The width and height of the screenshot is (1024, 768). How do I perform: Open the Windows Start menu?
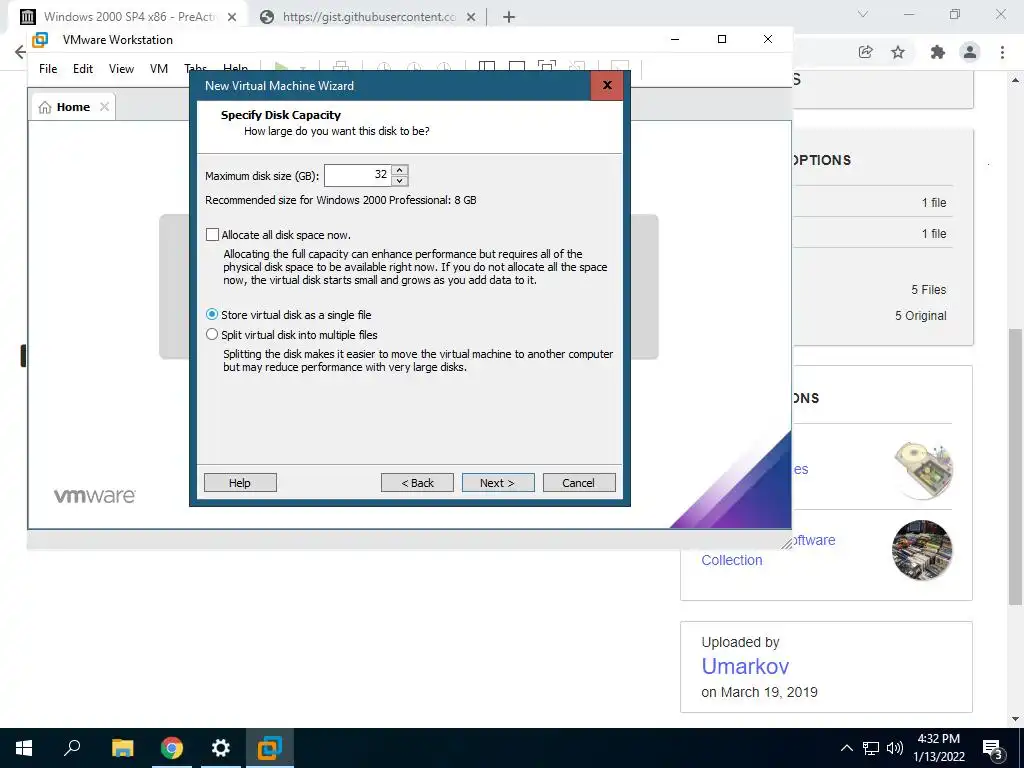(24, 748)
